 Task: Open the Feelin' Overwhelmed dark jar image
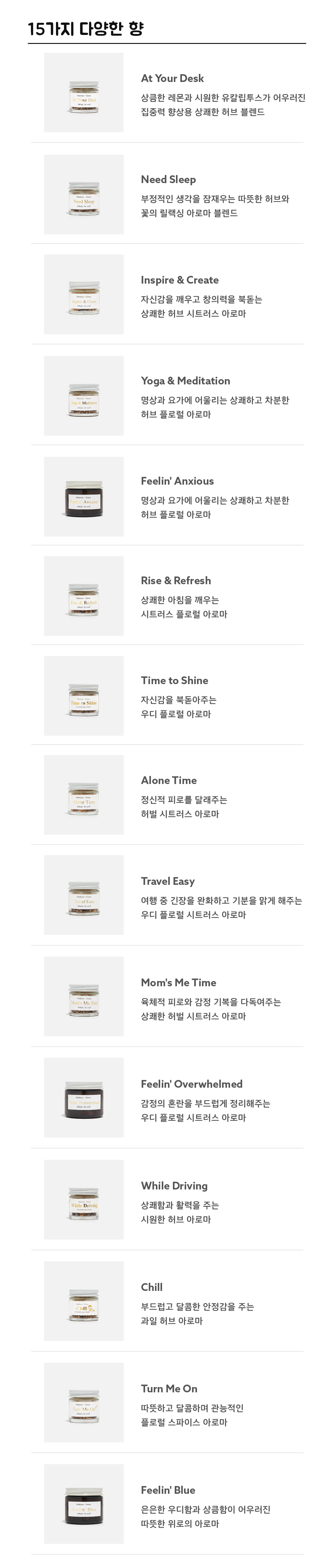(x=83, y=1098)
